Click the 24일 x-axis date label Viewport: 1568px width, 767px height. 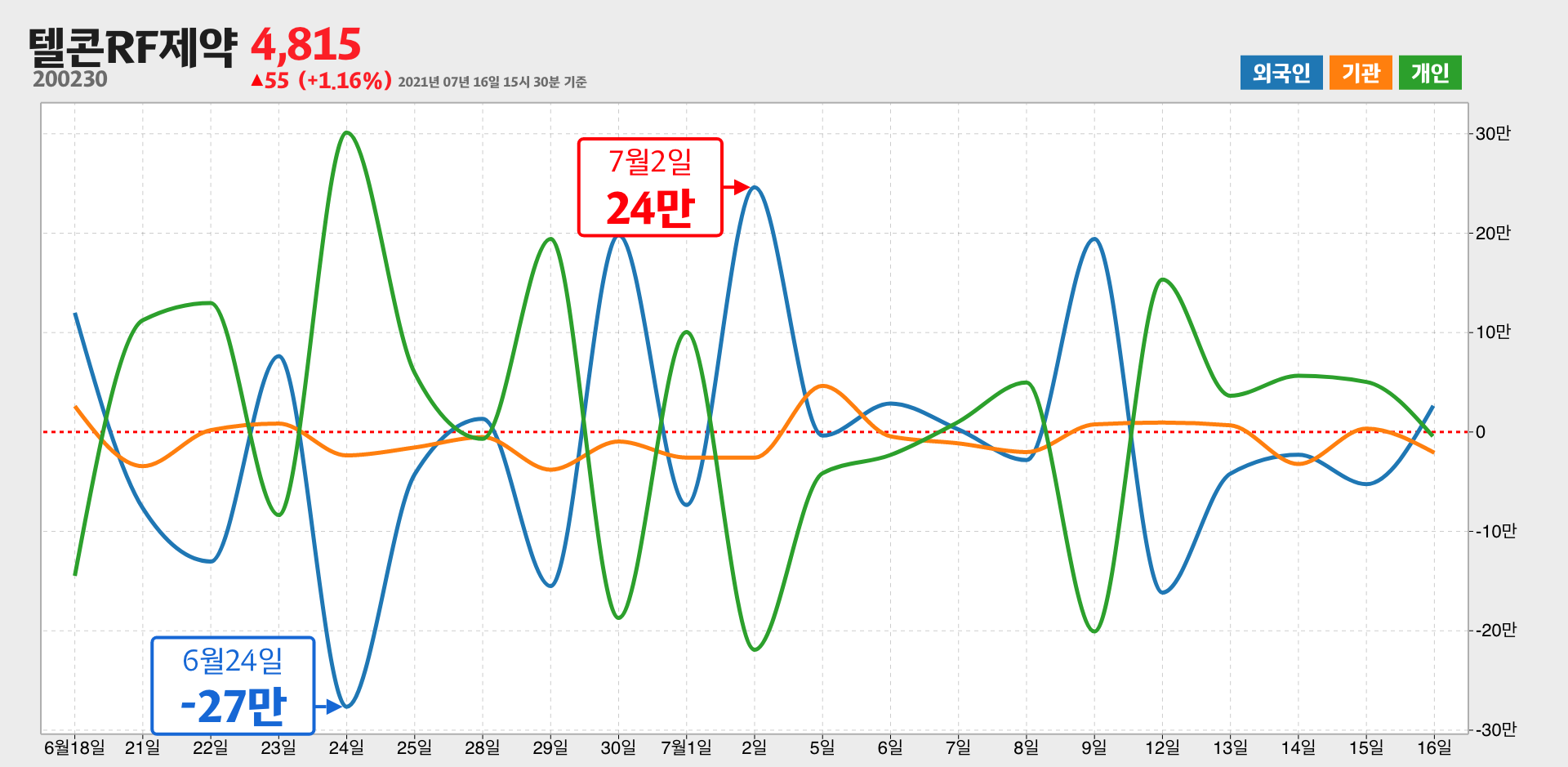[346, 747]
